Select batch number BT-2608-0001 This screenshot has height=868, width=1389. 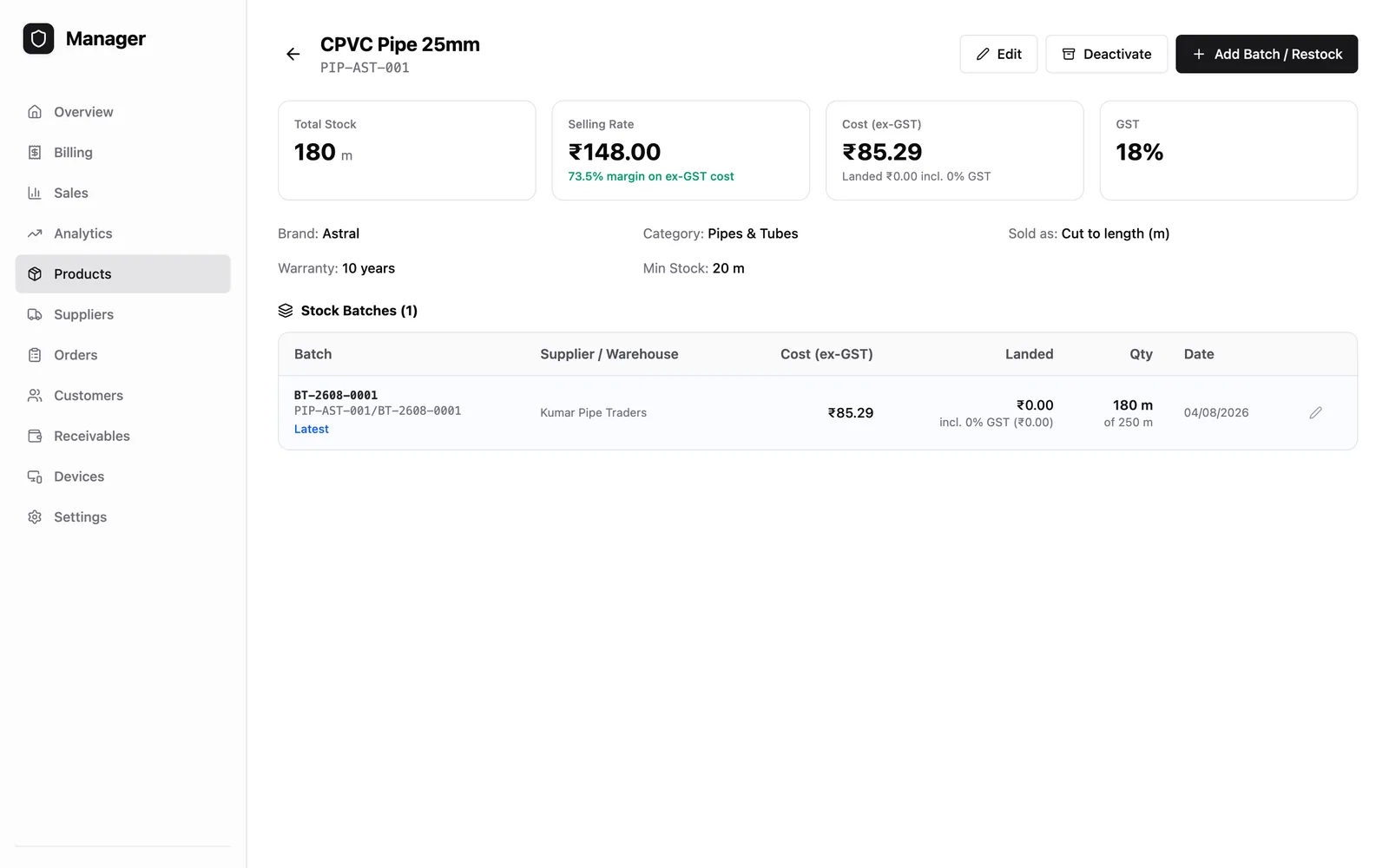[x=336, y=396]
